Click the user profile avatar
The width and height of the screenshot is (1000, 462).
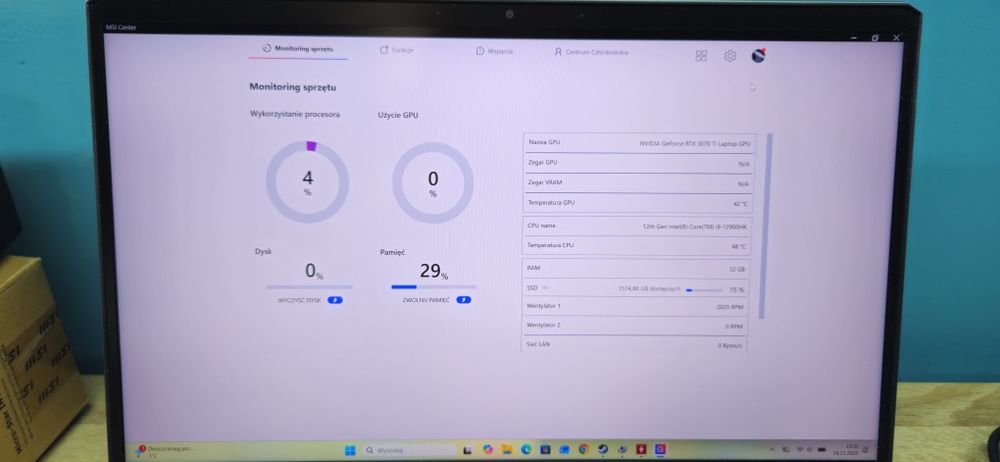[x=758, y=56]
